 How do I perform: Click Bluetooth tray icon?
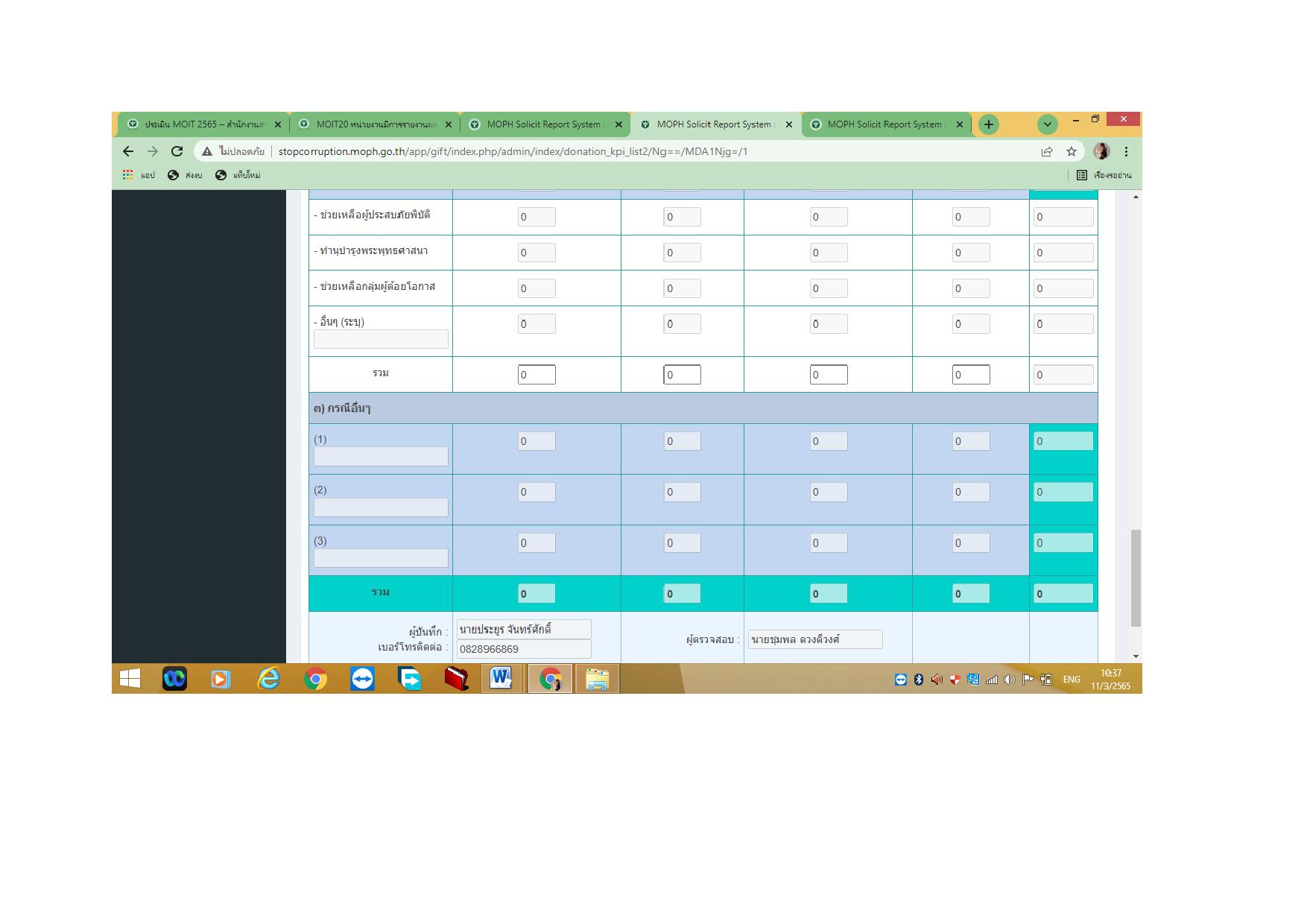[x=919, y=679]
